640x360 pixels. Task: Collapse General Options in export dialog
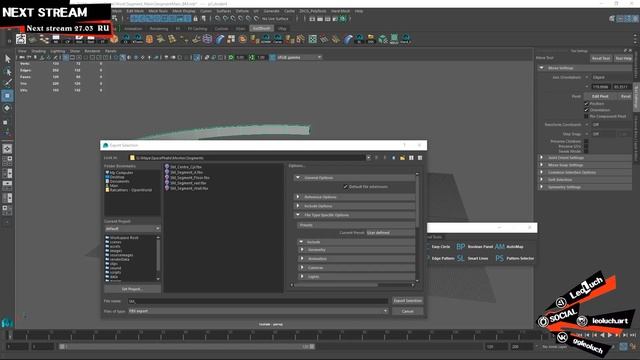[x=354, y=178]
